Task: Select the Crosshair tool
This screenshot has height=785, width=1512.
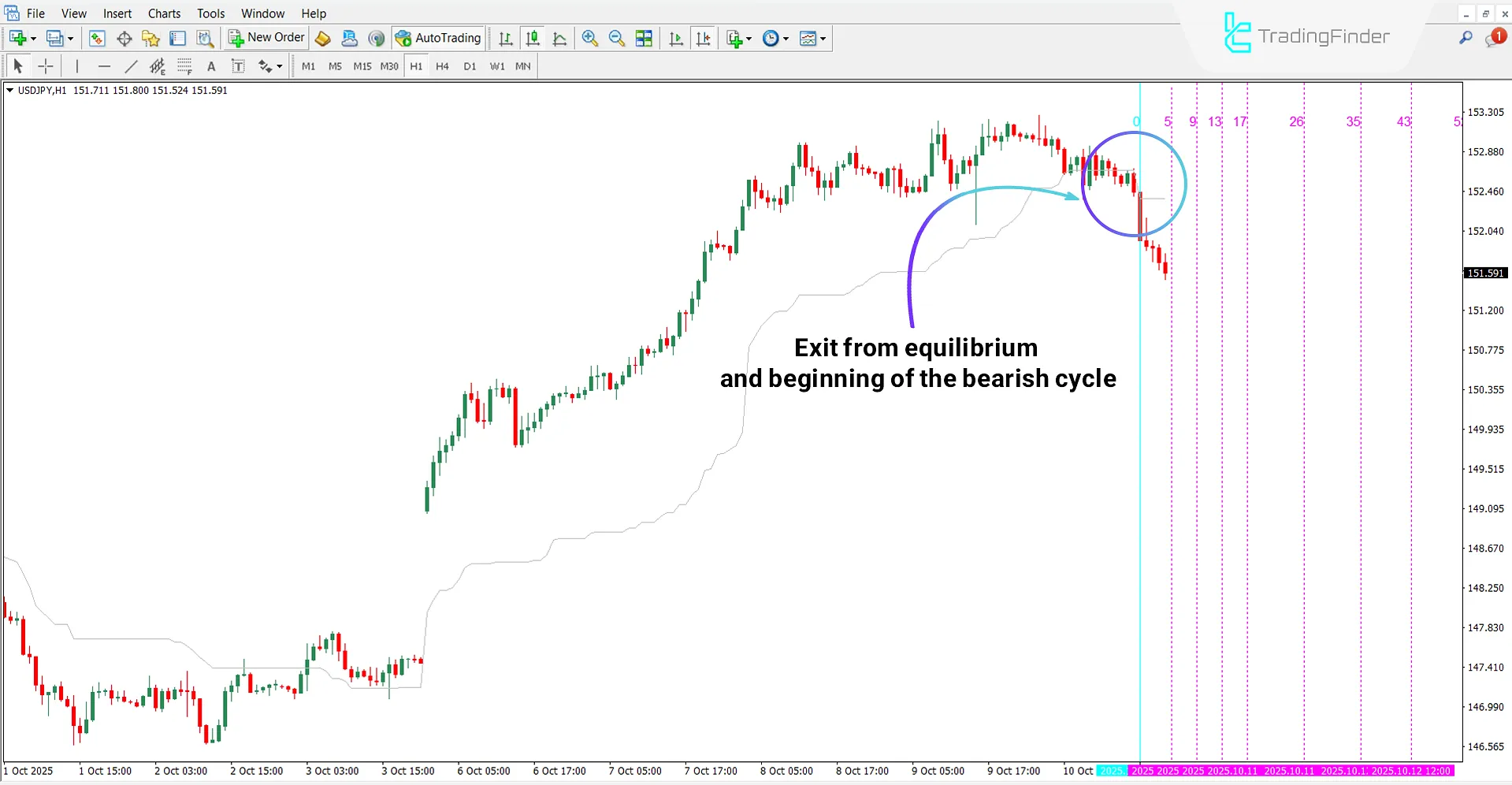Action: point(45,66)
